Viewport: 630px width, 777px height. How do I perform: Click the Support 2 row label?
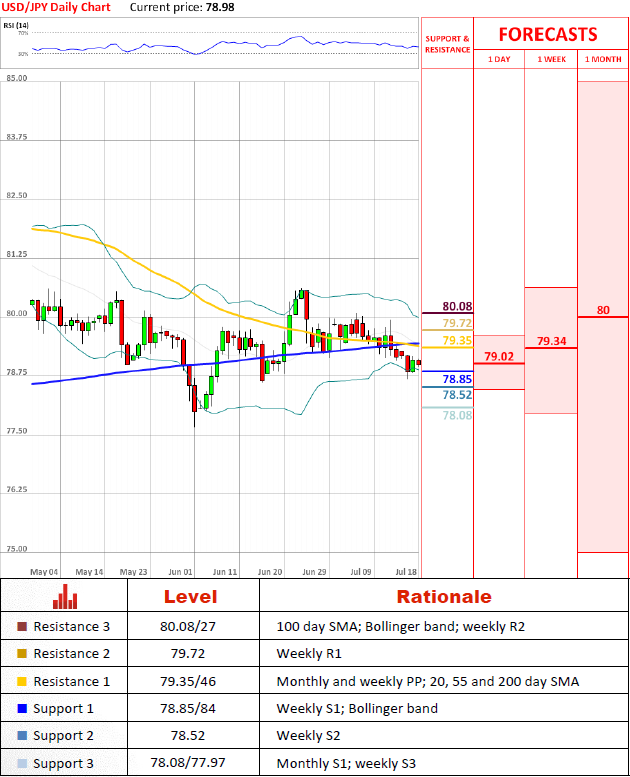pos(63,736)
